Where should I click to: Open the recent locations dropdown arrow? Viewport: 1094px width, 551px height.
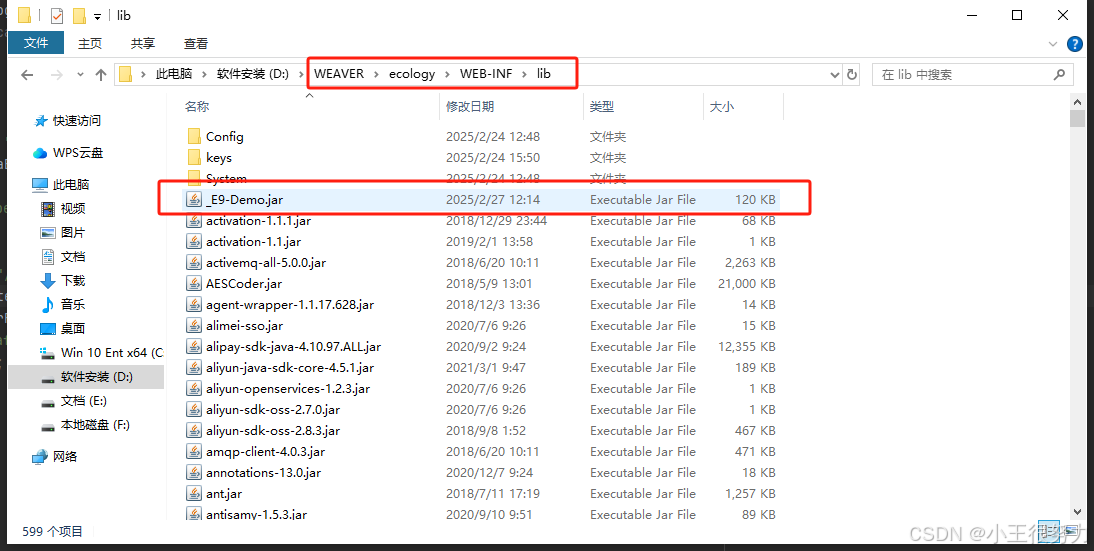(x=80, y=75)
